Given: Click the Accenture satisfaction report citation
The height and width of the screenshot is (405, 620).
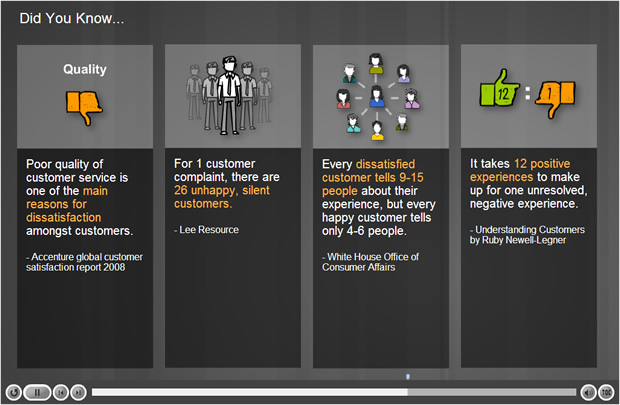Looking at the screenshot, I should [x=78, y=263].
